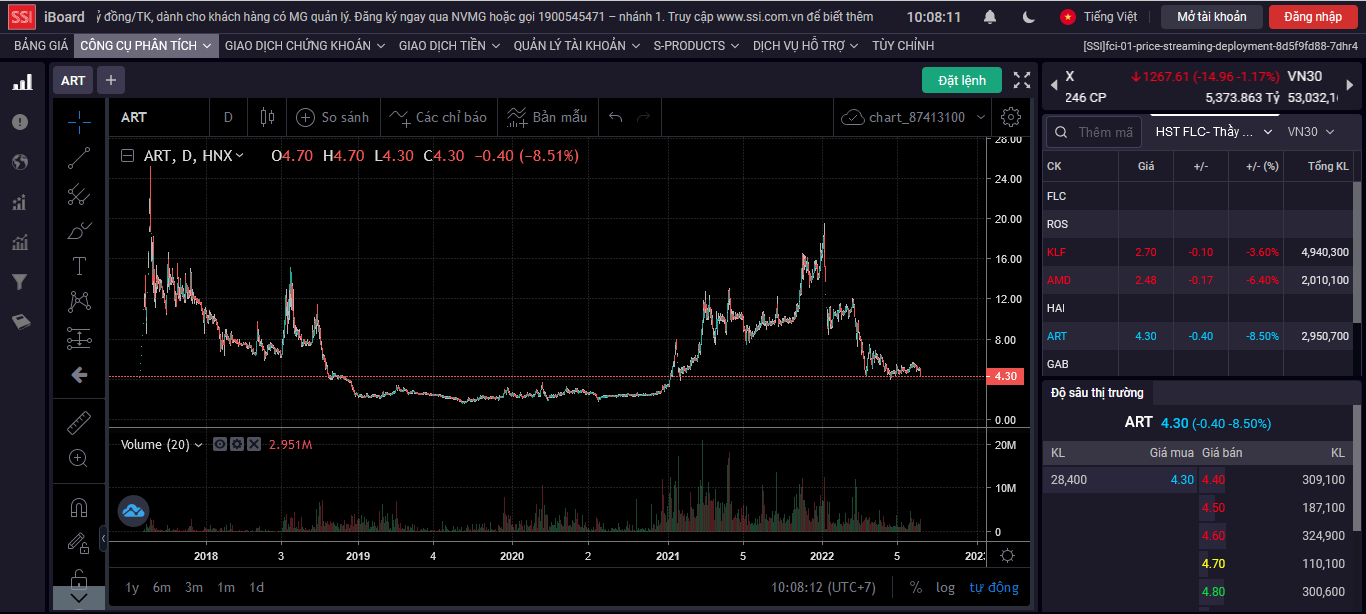
Task: Open TÙY CHỈNH menu
Action: (903, 46)
